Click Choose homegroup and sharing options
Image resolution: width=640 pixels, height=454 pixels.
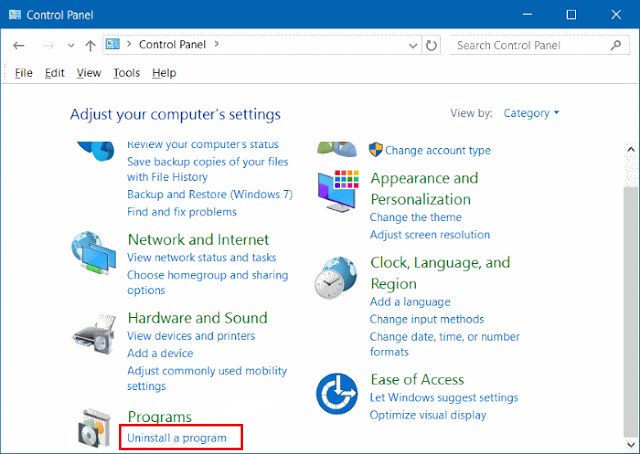tap(207, 283)
